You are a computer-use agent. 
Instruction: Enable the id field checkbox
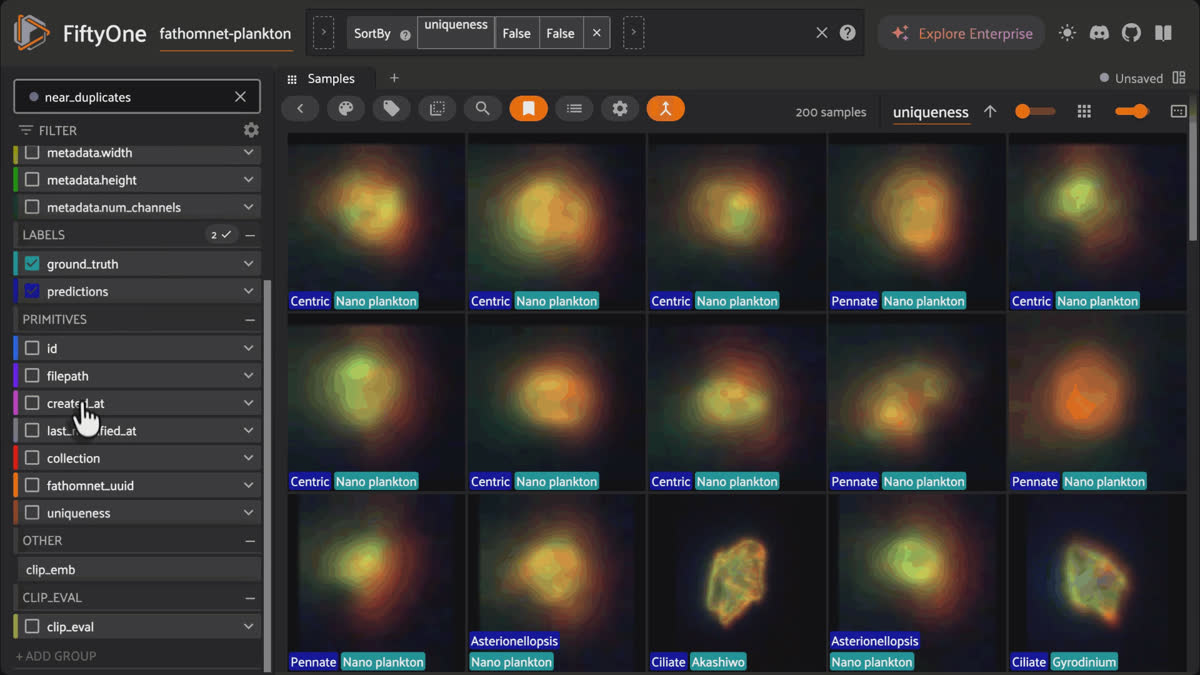(x=32, y=348)
